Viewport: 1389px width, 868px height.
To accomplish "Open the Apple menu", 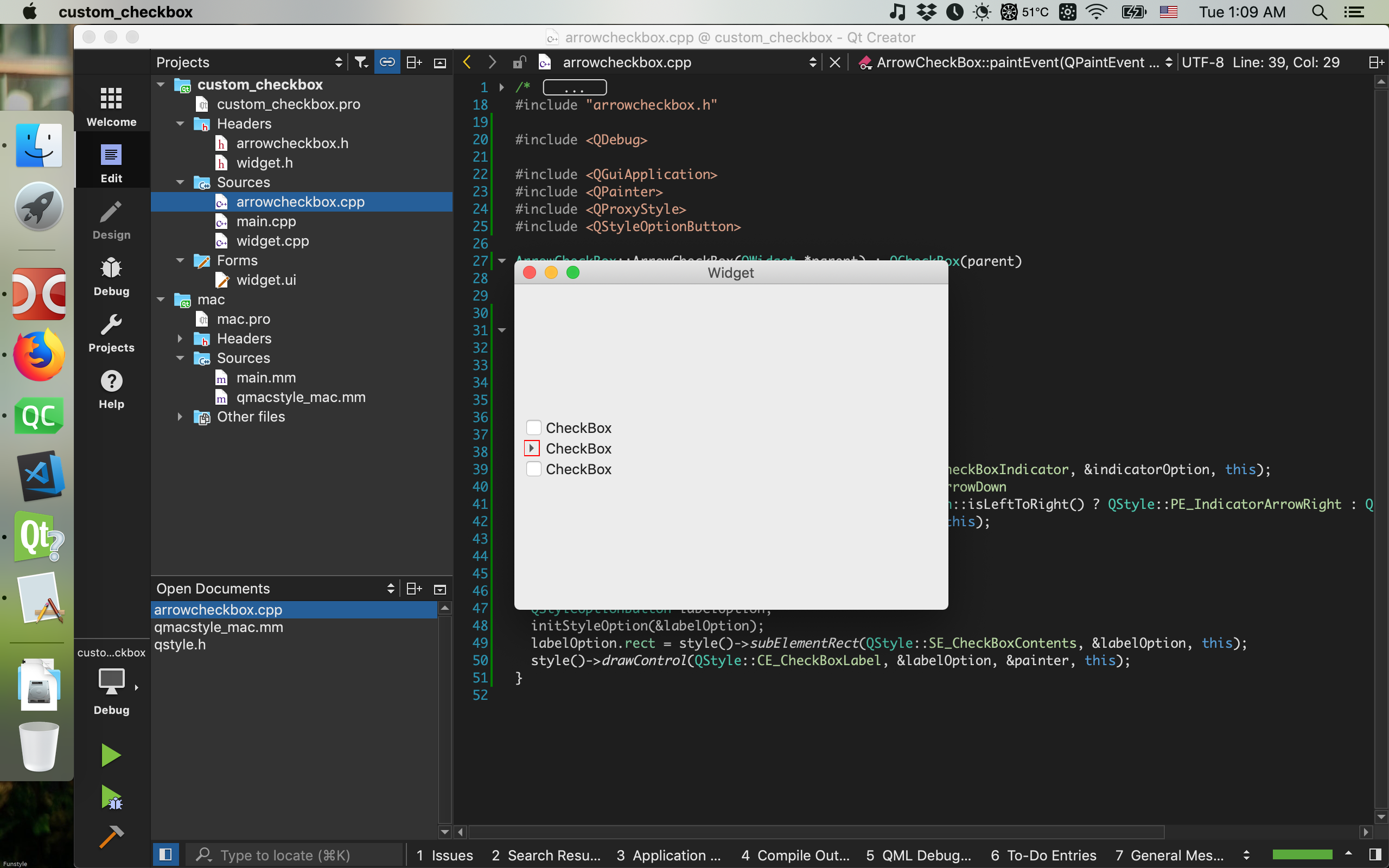I will (x=29, y=11).
